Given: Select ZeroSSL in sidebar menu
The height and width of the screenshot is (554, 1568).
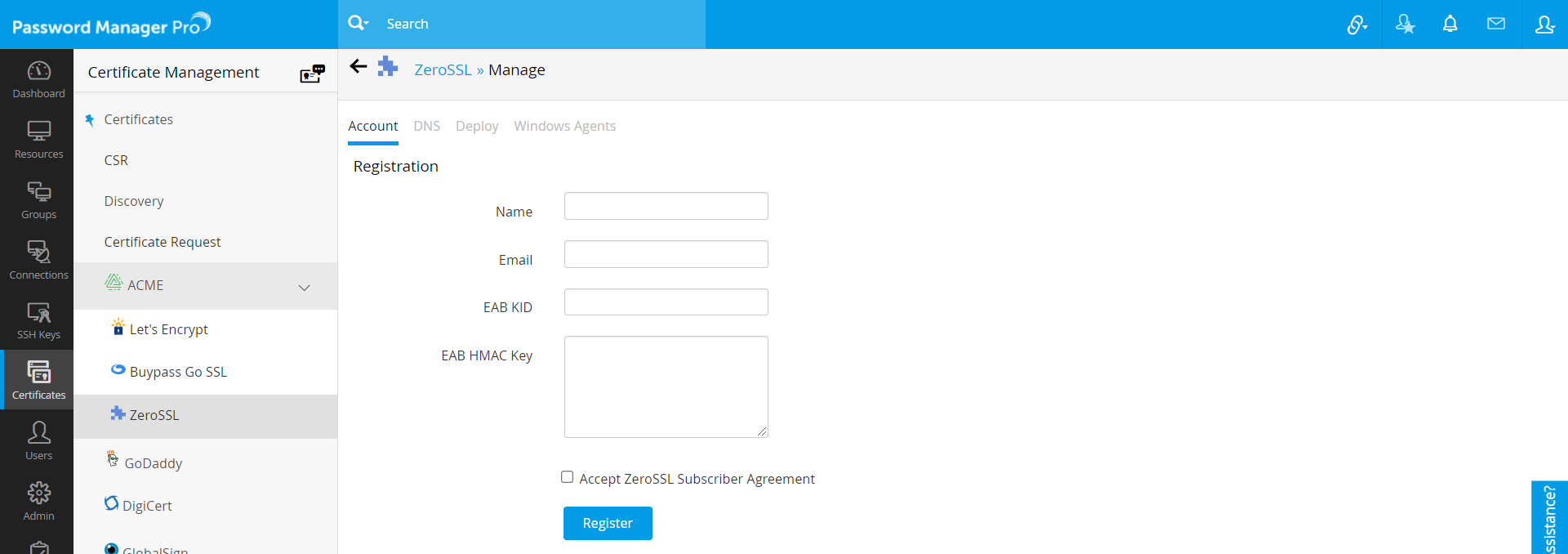Looking at the screenshot, I should [x=205, y=416].
